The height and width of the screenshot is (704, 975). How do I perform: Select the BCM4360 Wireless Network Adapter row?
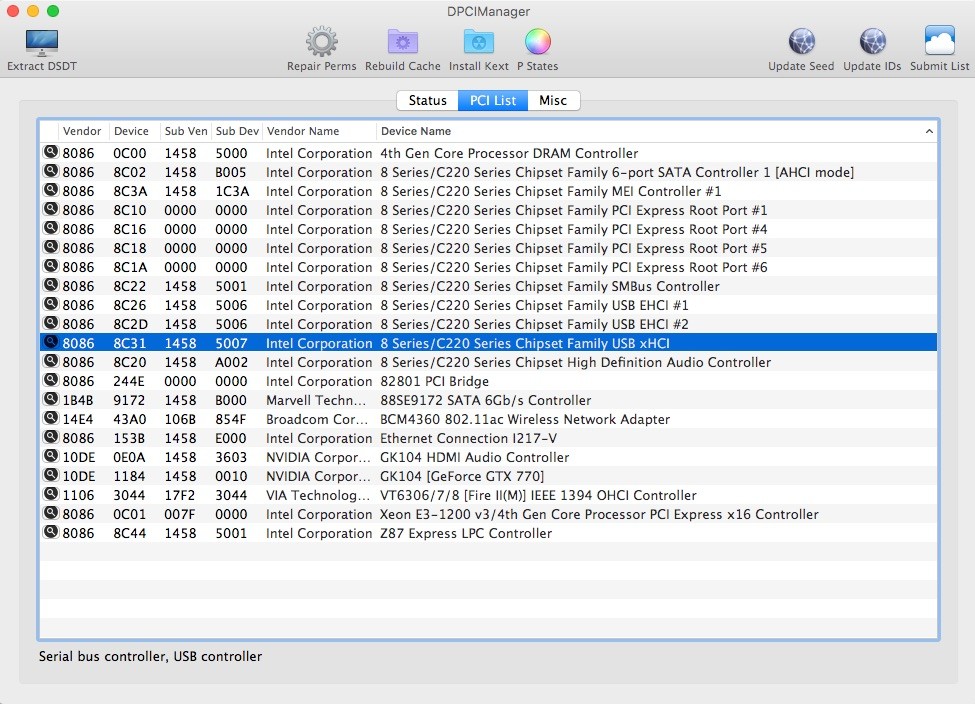coord(525,419)
